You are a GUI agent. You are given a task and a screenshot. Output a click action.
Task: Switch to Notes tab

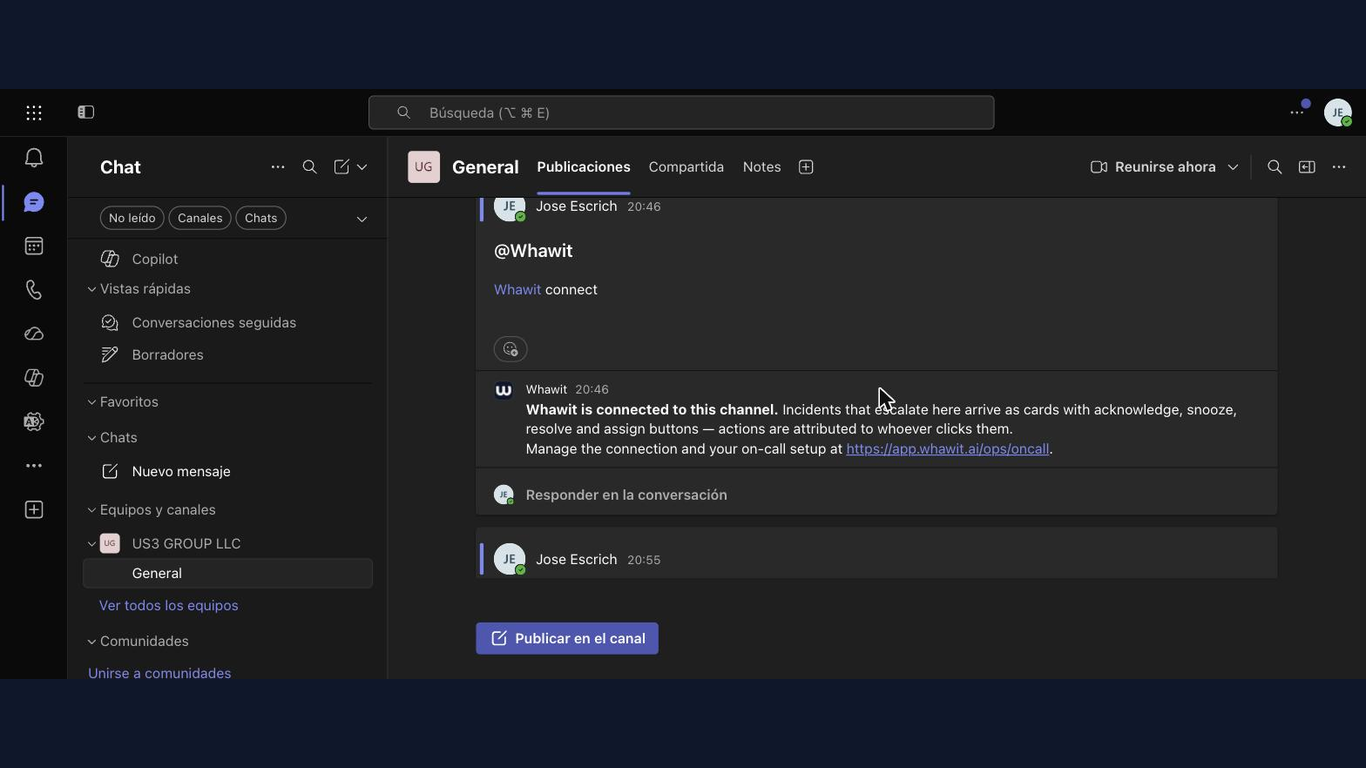[762, 167]
